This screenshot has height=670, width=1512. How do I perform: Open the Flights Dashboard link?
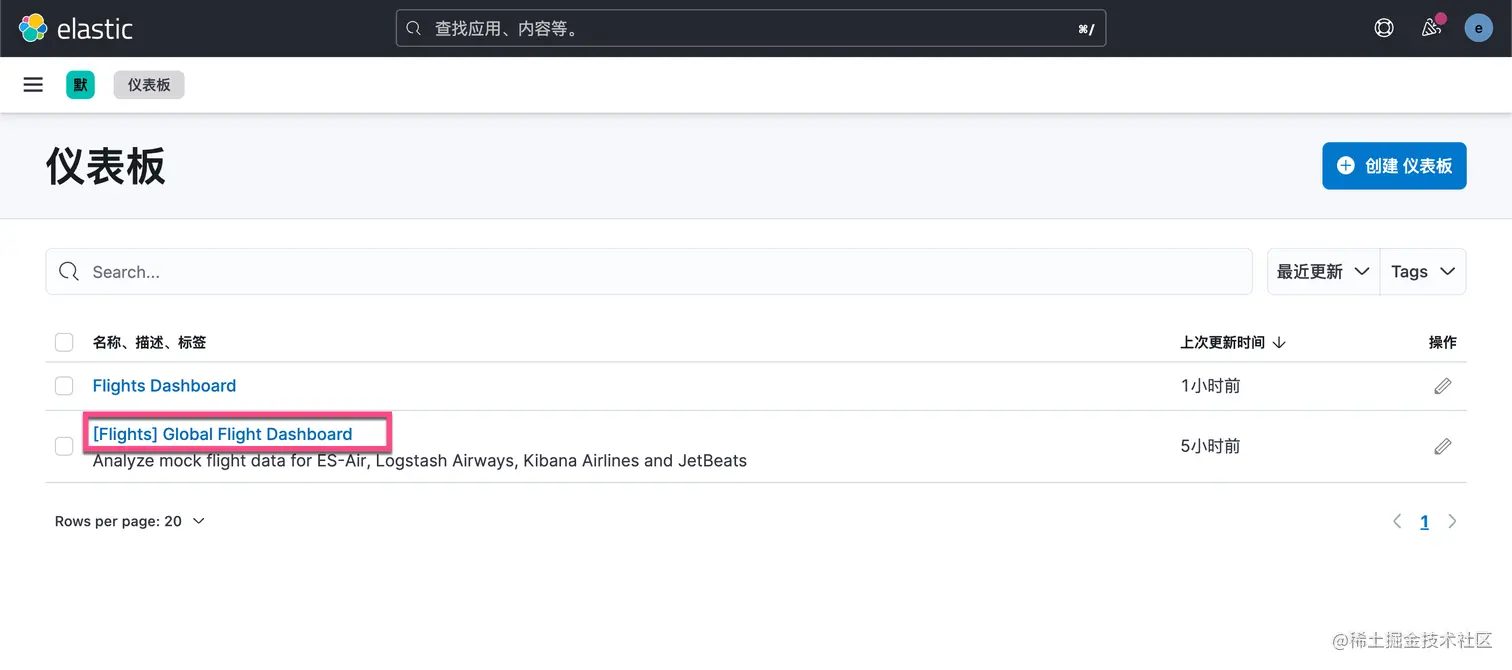164,386
